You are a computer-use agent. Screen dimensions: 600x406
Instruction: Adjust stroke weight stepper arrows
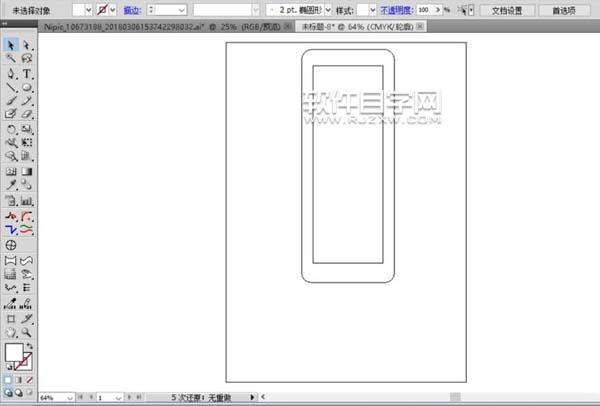[x=151, y=10]
